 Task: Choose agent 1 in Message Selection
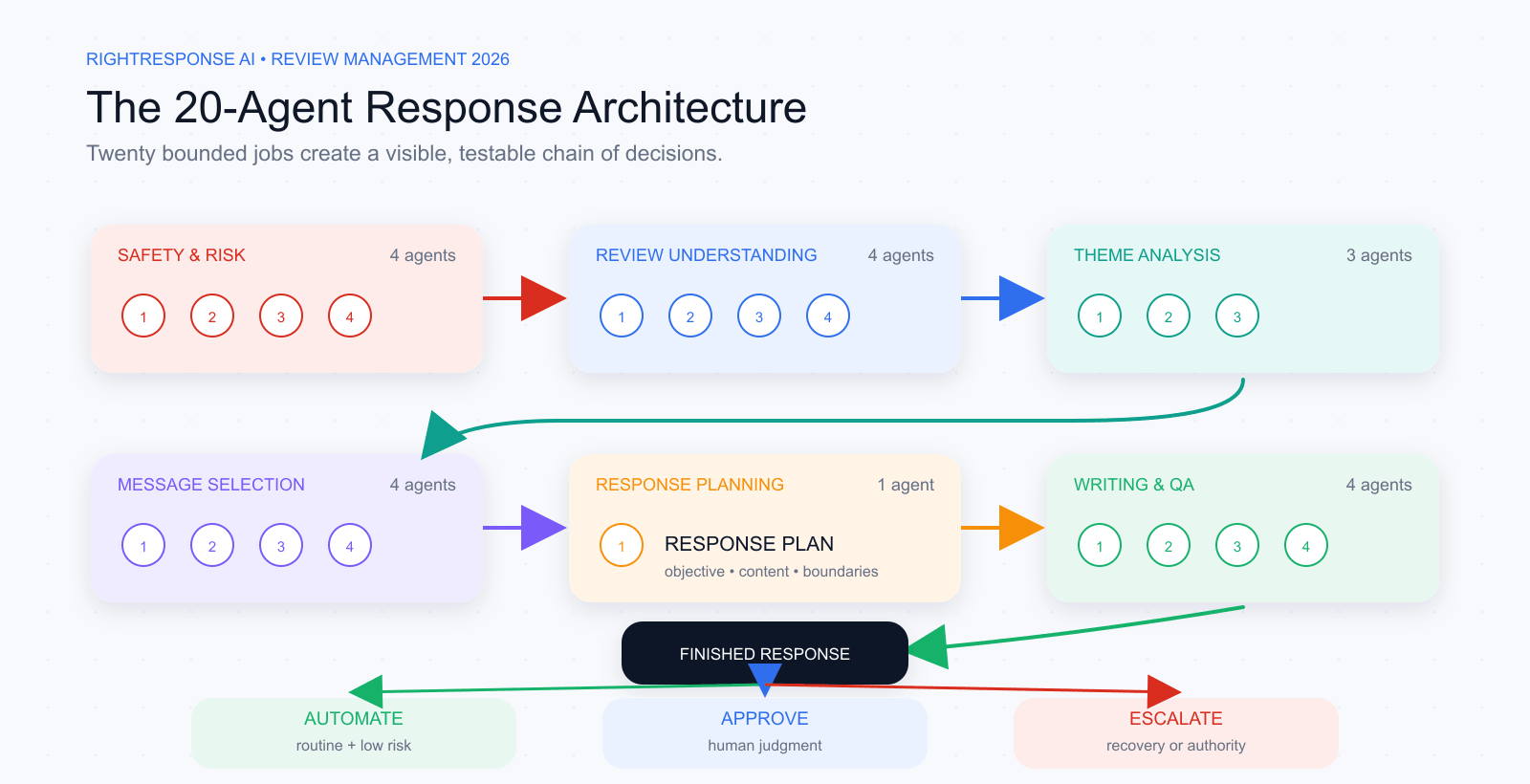click(143, 546)
